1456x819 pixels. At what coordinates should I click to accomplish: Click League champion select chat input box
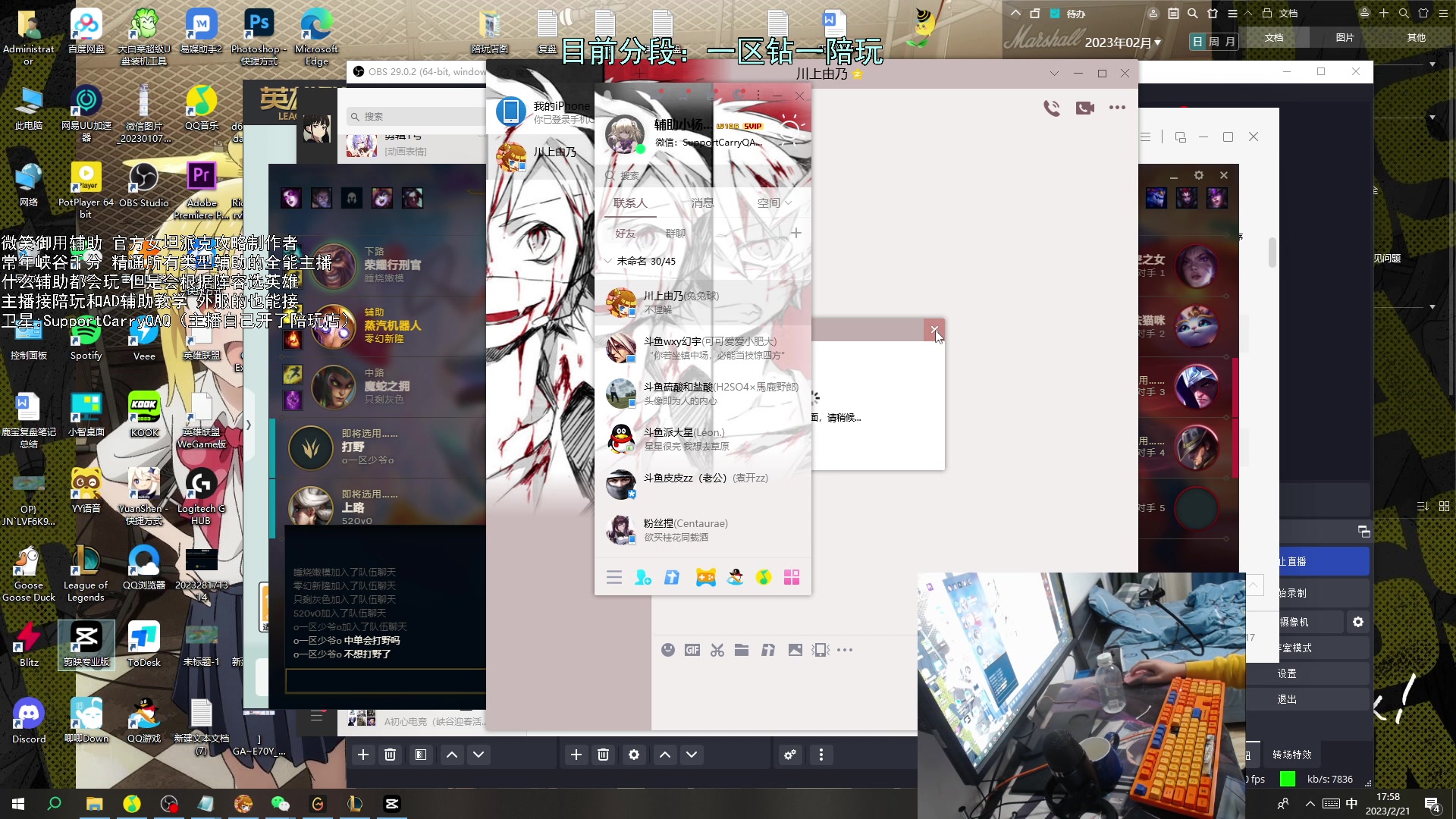[x=385, y=681]
